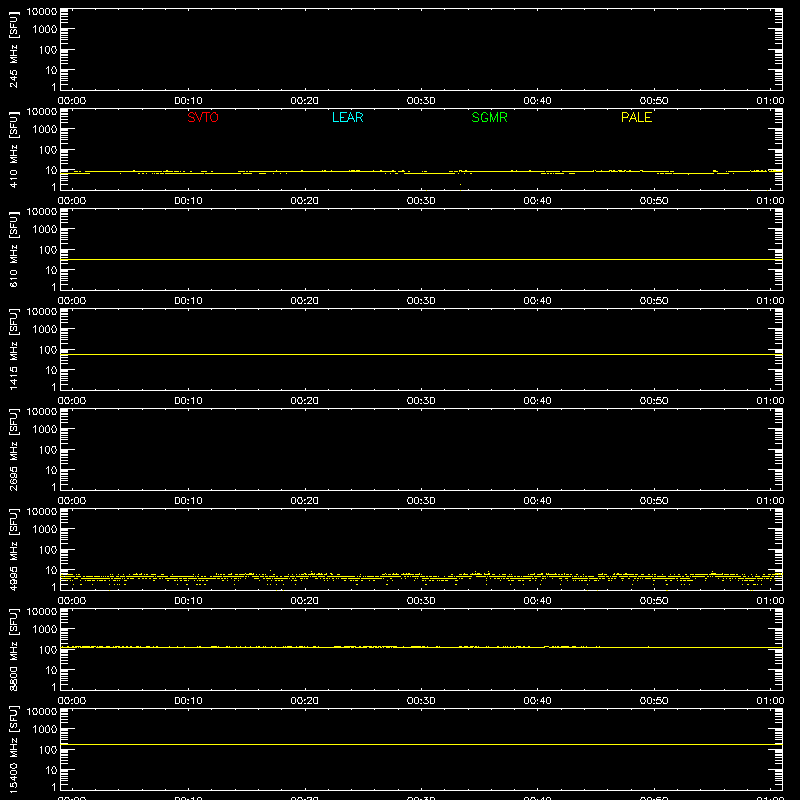The image size is (800, 800).
Task: Click the 00:20 time label under the 1415 MHz panel
Action: [305, 401]
